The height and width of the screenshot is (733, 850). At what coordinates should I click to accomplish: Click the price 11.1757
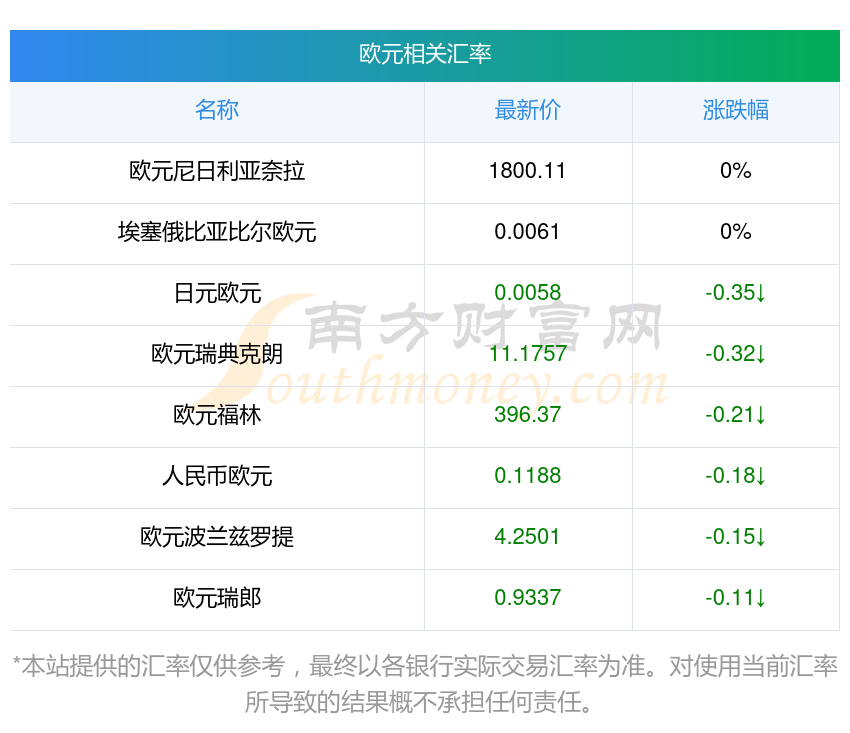527,354
